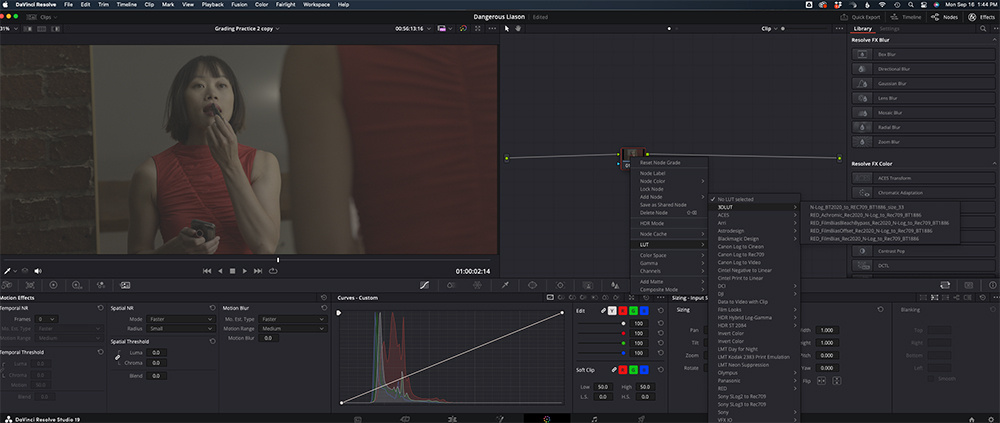Open the Motion Effects palette icon
The width and height of the screenshot is (1000, 423).
[125, 285]
